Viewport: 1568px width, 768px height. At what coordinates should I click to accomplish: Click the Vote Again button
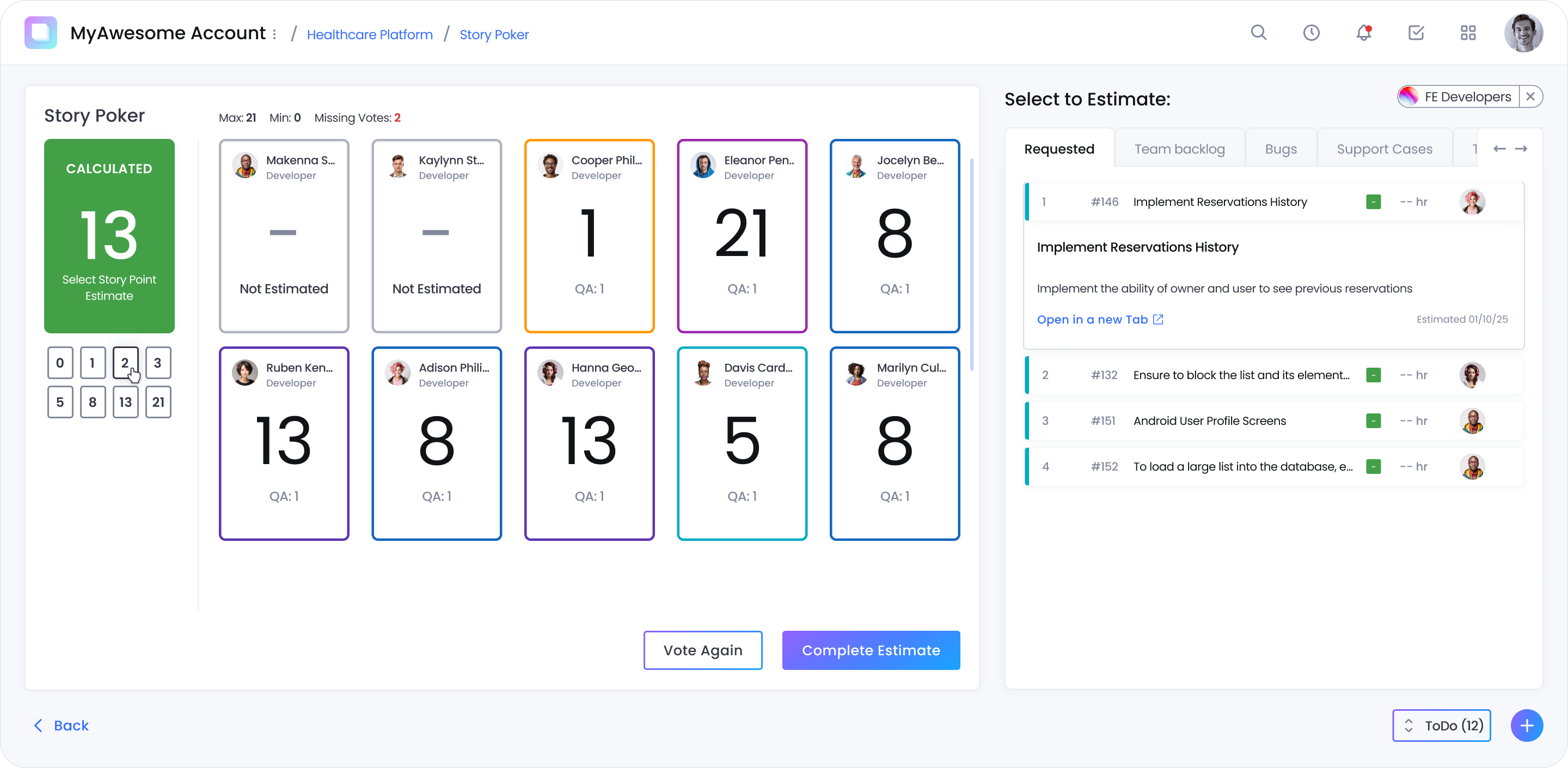[702, 650]
